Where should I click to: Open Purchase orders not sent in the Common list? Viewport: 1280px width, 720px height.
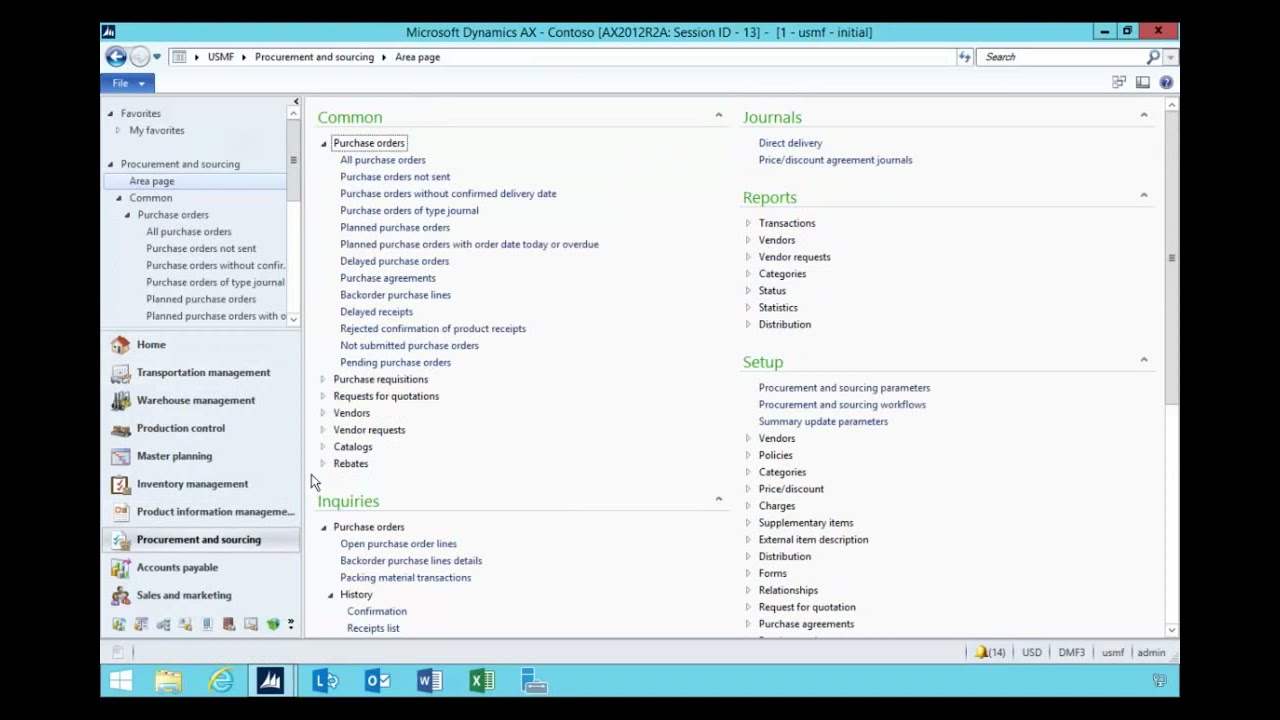tap(395, 177)
